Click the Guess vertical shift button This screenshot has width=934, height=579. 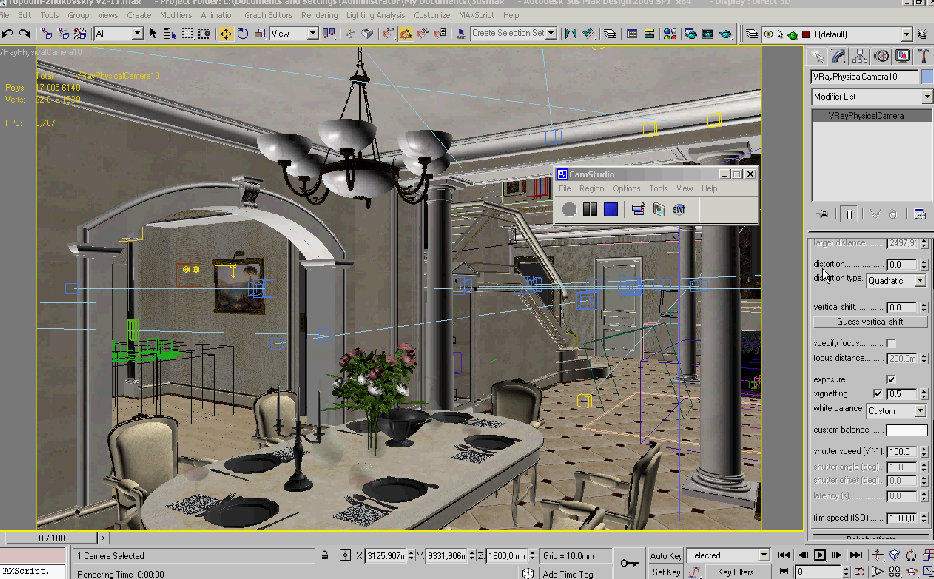pyautogui.click(x=870, y=322)
